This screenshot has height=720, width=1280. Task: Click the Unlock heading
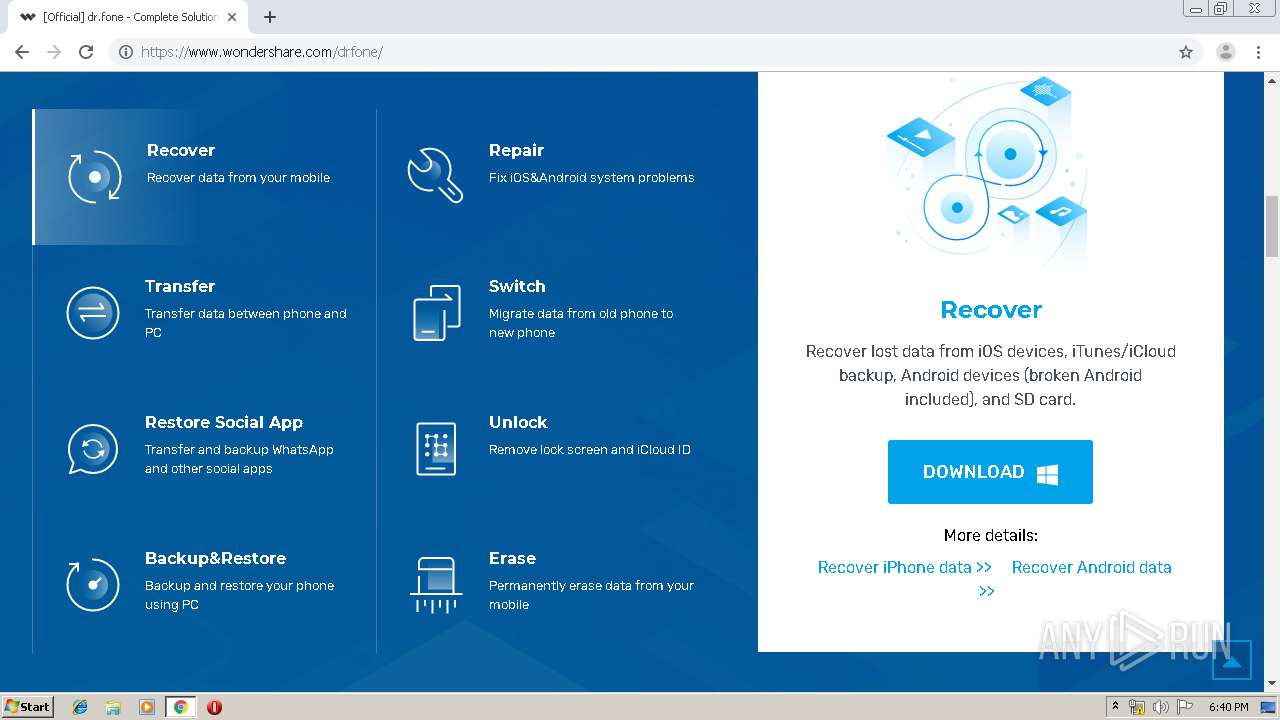tap(518, 422)
